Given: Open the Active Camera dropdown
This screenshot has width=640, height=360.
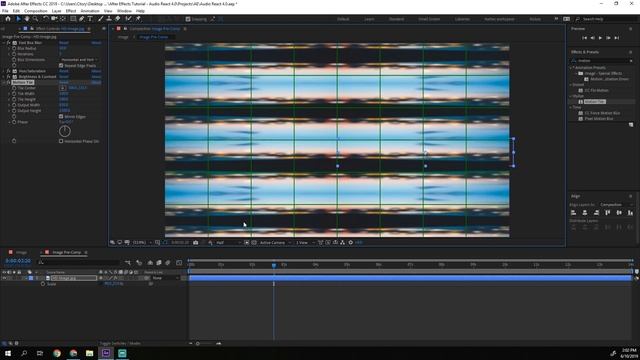Looking at the screenshot, I should 275,242.
